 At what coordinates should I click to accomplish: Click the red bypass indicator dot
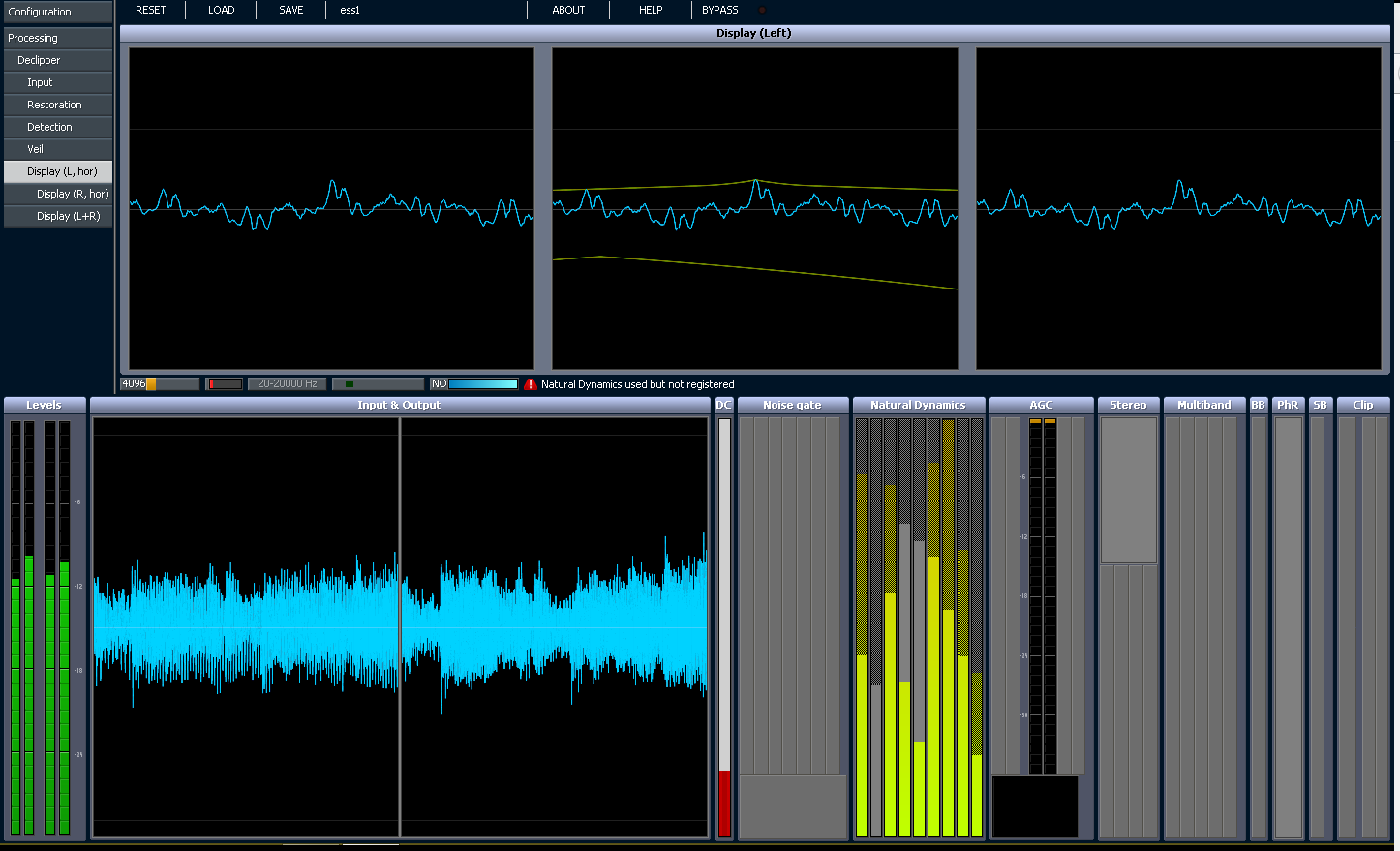[x=762, y=10]
